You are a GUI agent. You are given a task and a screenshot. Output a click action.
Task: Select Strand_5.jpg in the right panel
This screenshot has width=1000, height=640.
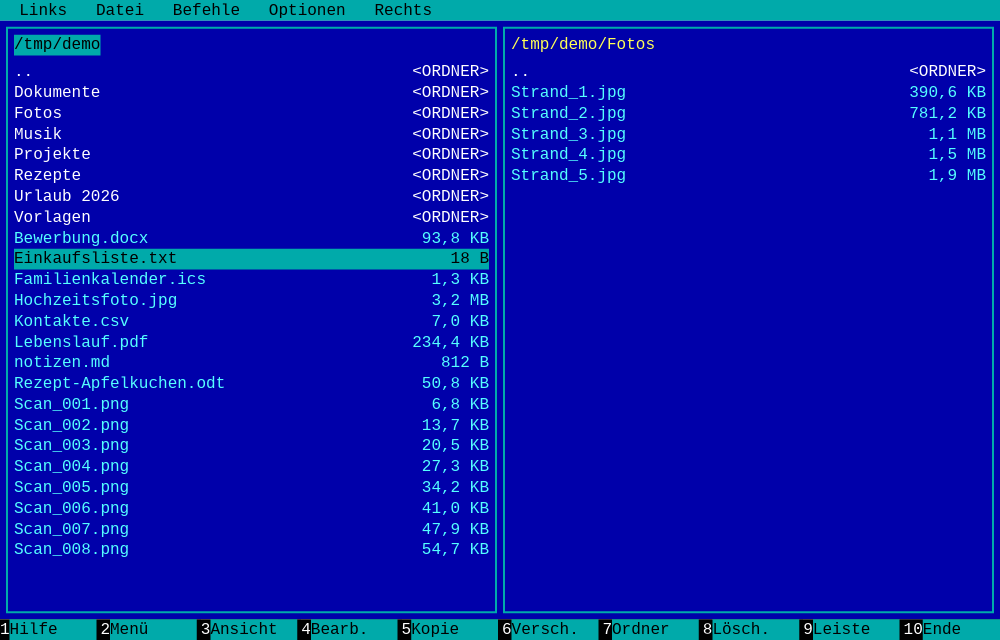click(748, 175)
